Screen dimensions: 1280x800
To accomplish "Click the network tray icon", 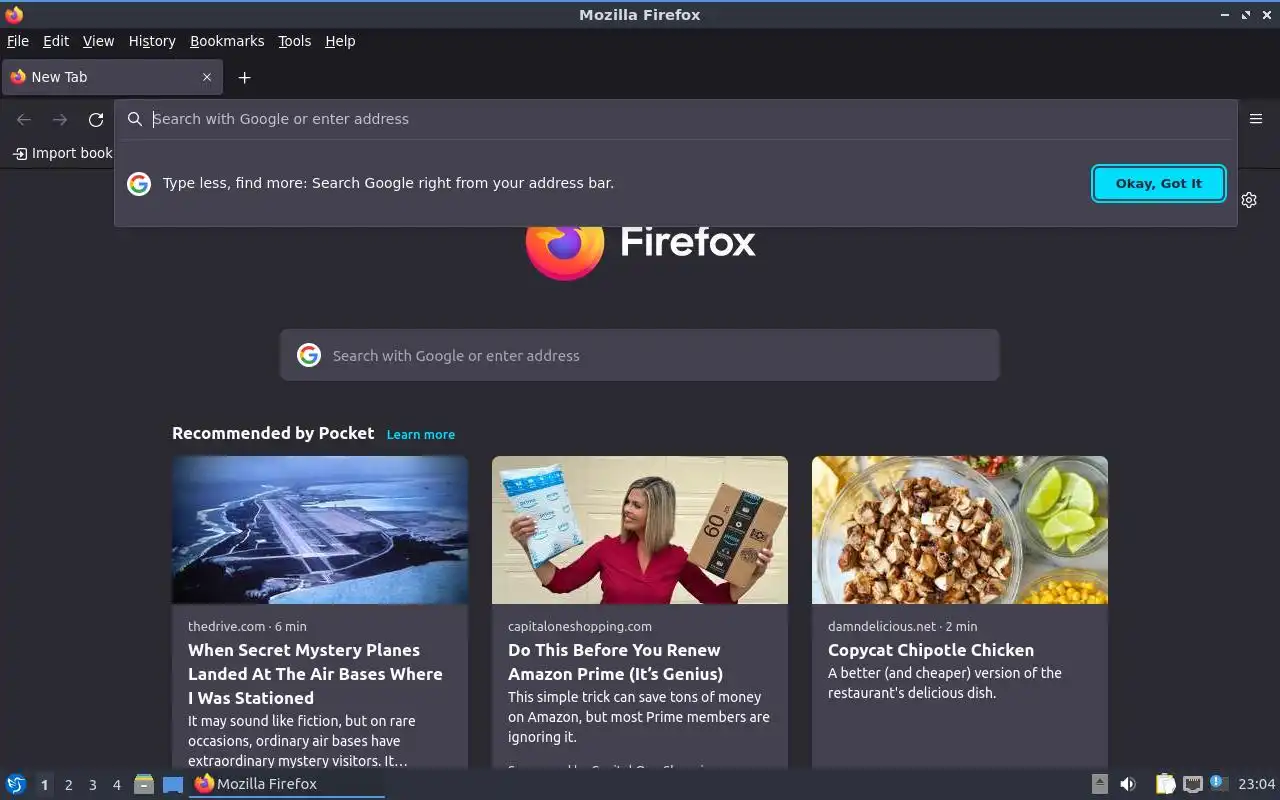I will click(1192, 784).
